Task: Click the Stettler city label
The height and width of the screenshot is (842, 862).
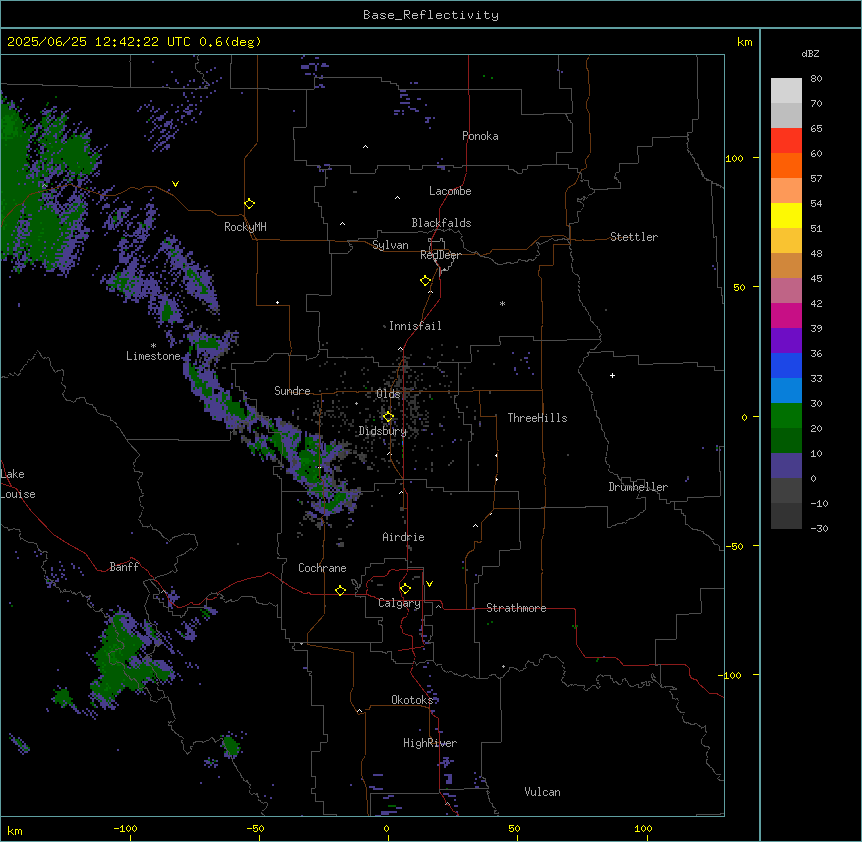Action: point(634,237)
